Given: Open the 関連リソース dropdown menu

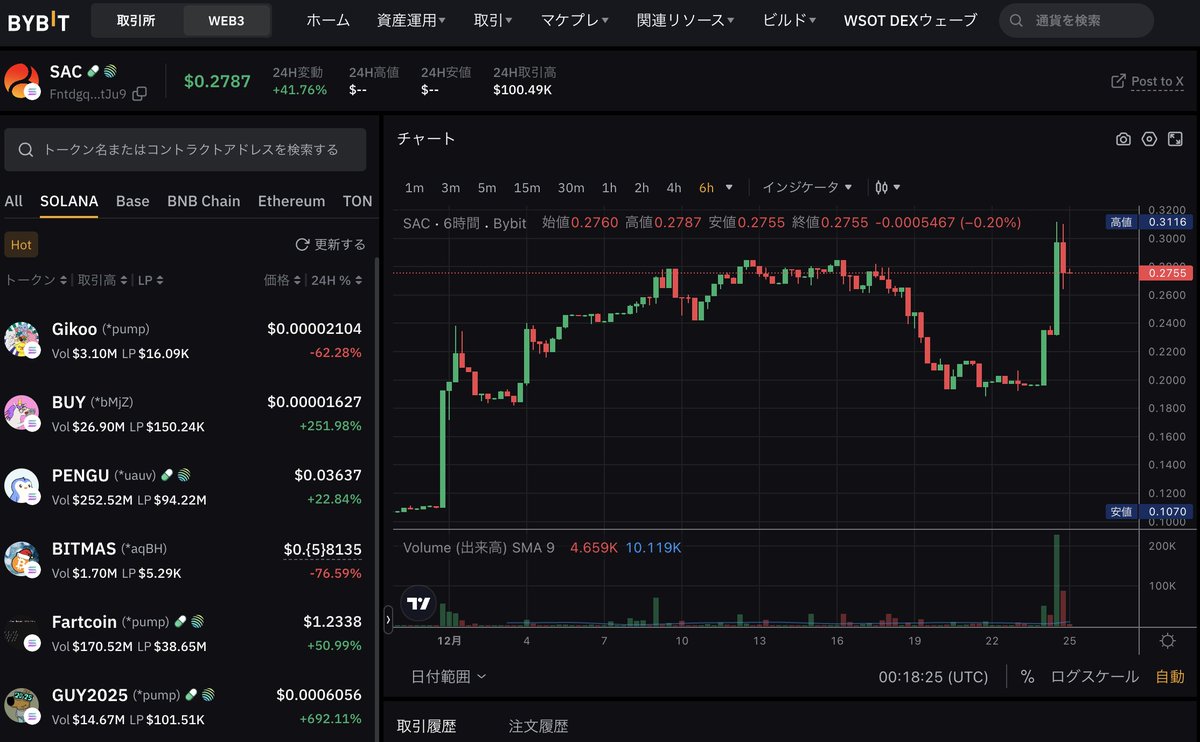Looking at the screenshot, I should point(685,20).
